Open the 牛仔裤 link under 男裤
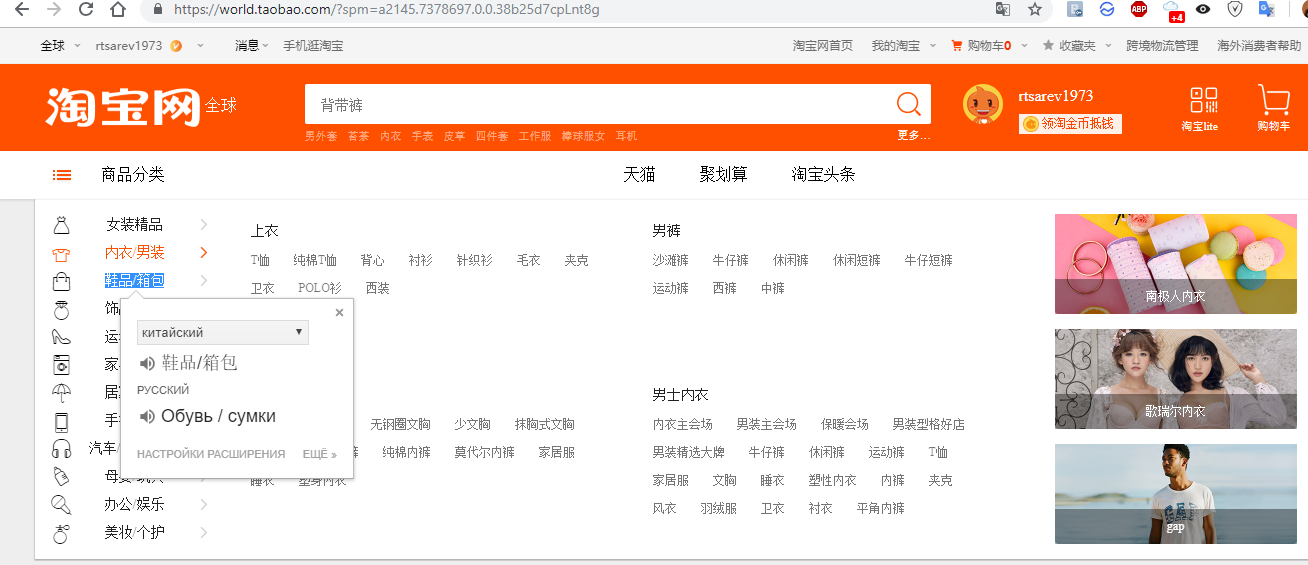The image size is (1308, 565). point(730,260)
